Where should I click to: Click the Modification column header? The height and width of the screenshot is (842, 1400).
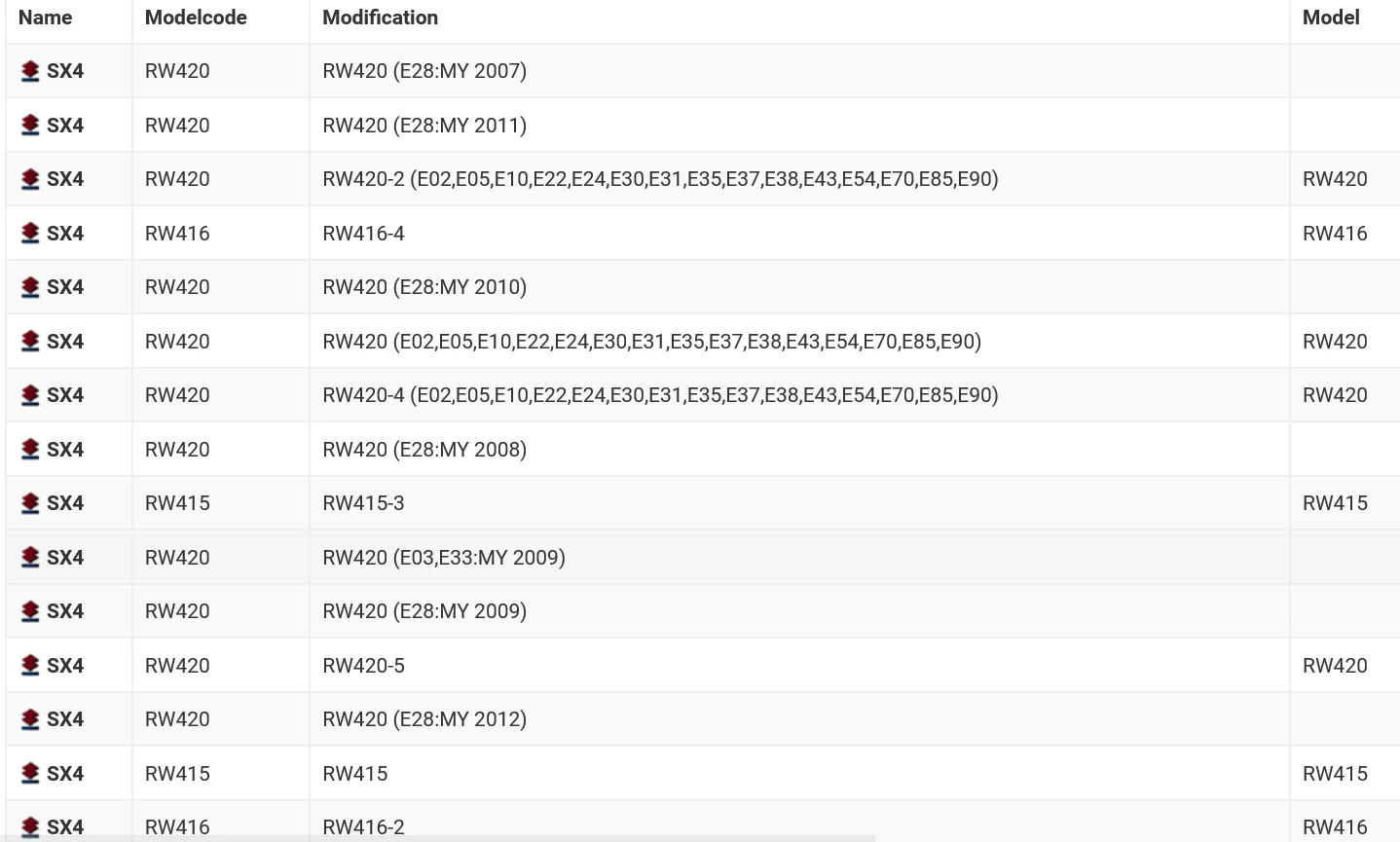(381, 18)
